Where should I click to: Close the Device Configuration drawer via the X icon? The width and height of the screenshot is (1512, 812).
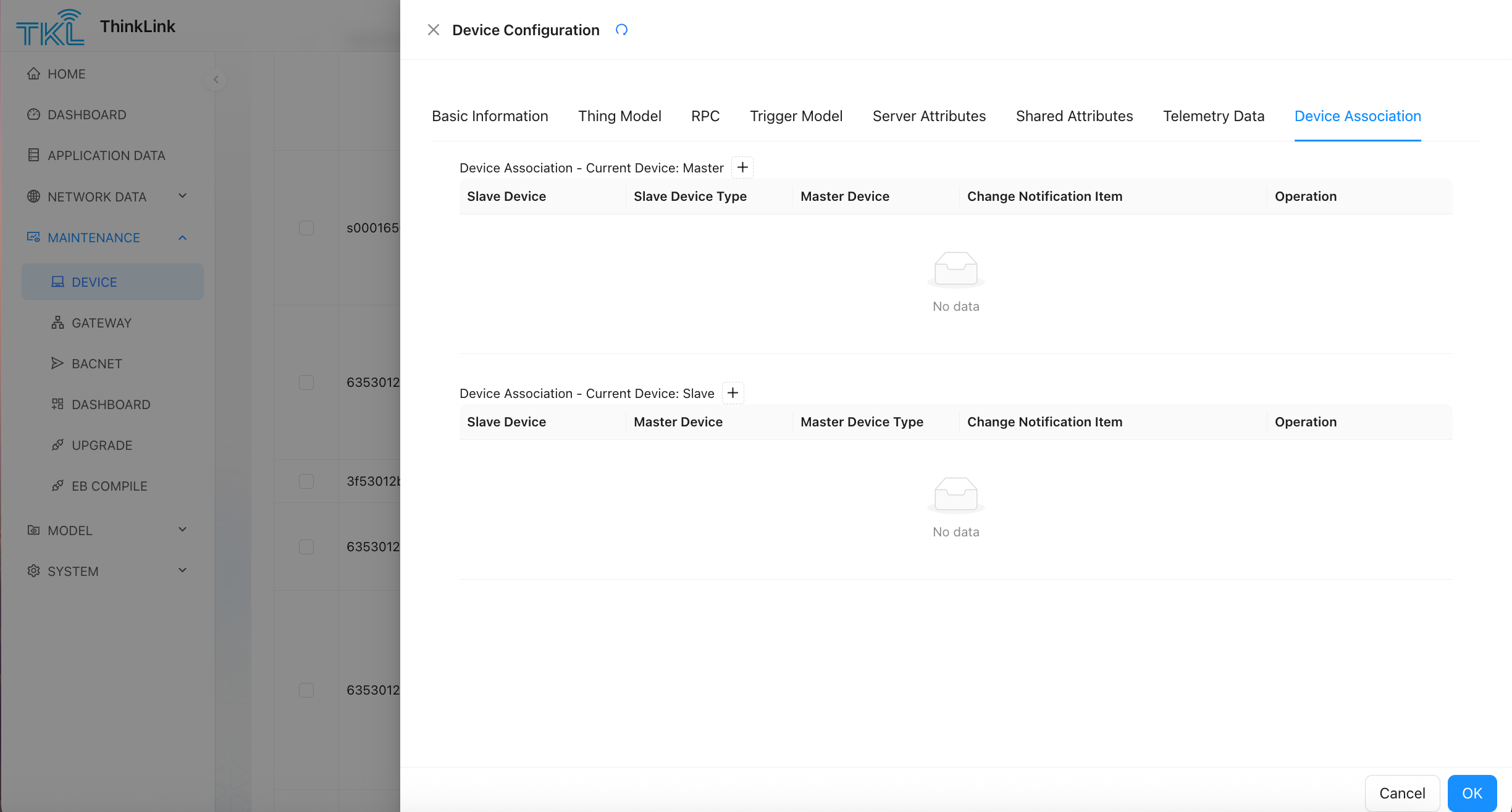click(434, 30)
